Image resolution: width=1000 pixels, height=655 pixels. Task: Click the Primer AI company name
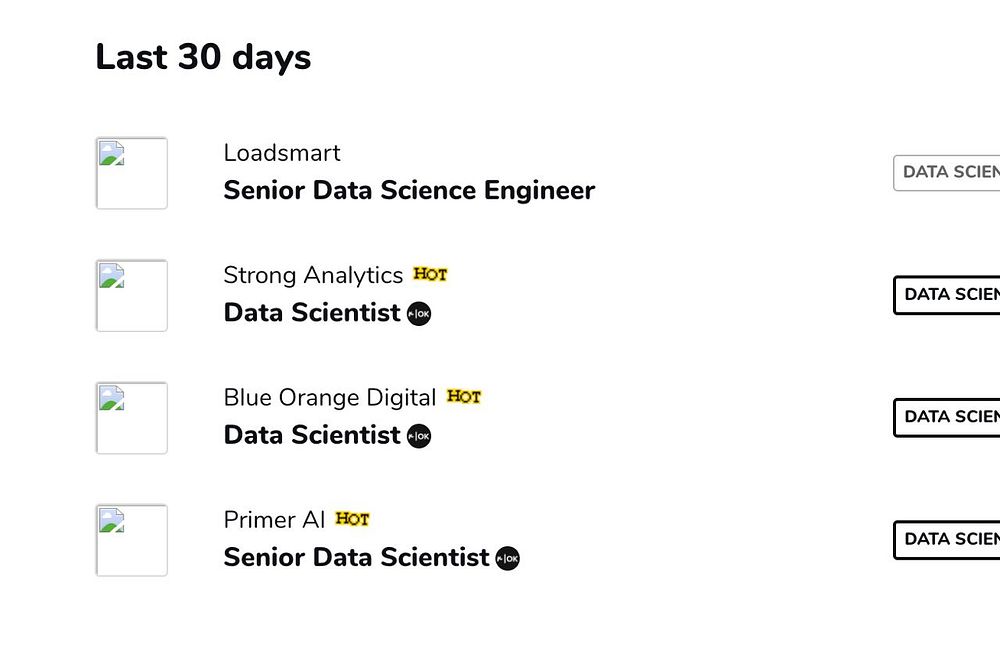(274, 520)
